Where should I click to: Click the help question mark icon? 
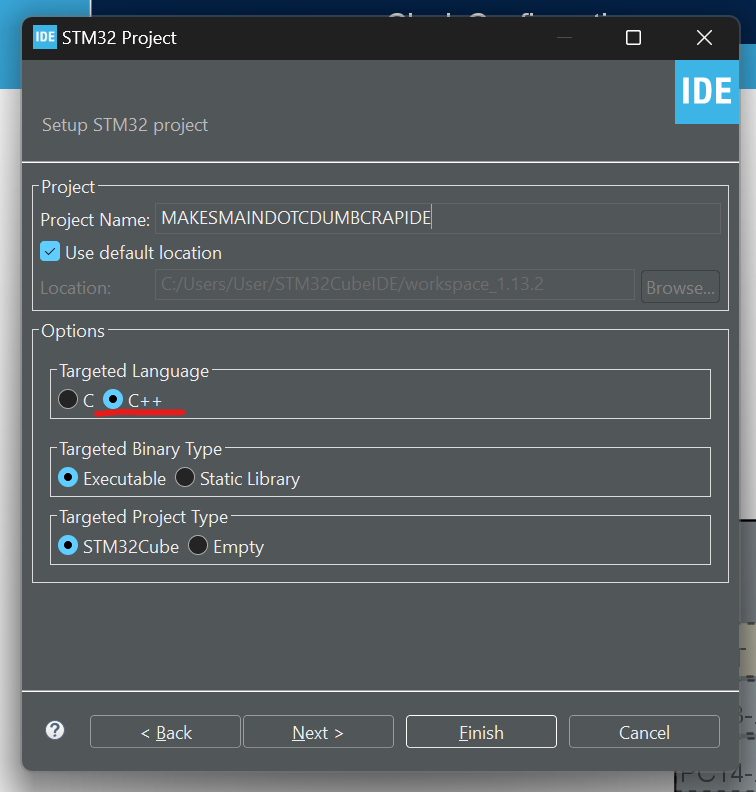55,730
